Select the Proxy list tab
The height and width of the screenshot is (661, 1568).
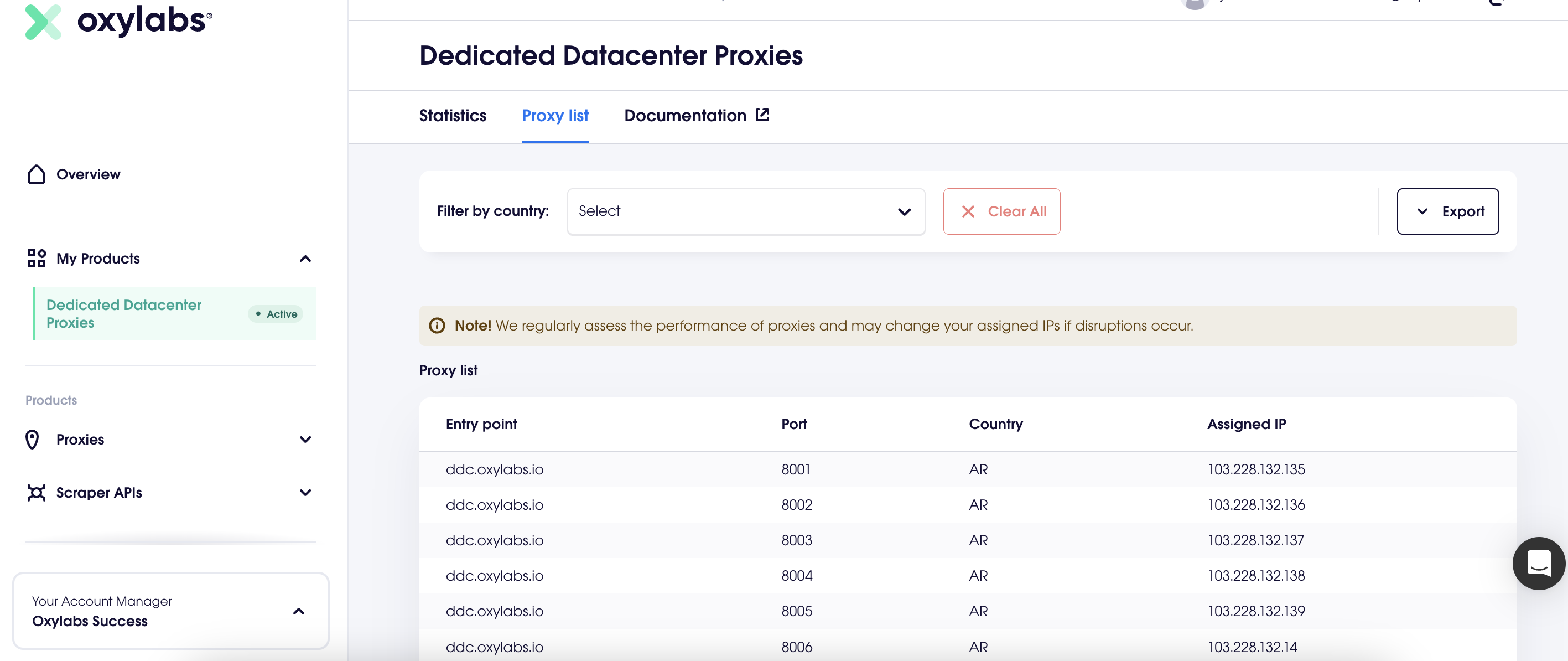click(x=554, y=116)
